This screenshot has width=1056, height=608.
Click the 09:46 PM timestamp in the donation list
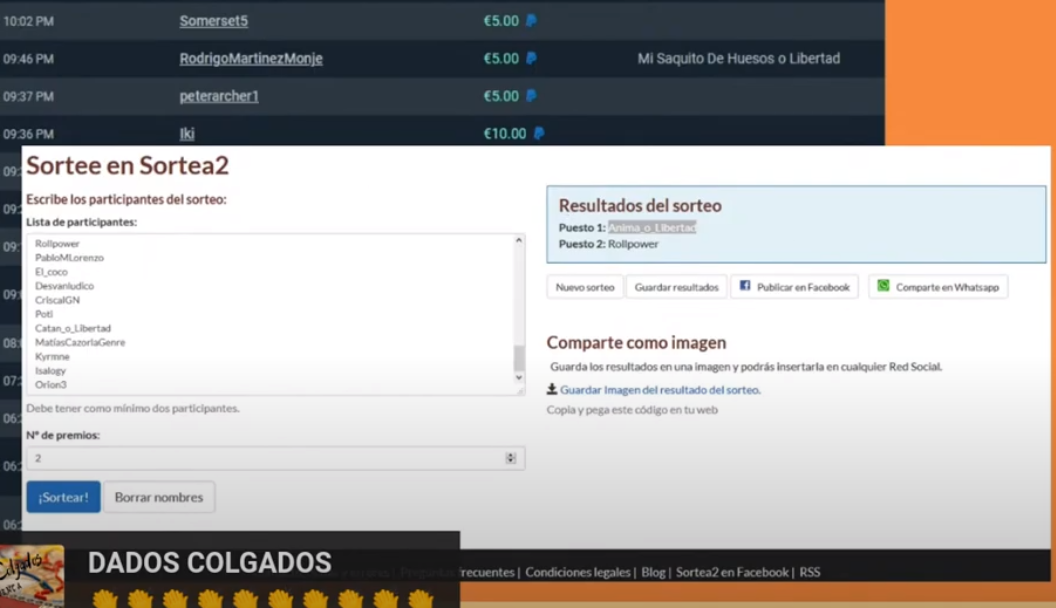28,59
